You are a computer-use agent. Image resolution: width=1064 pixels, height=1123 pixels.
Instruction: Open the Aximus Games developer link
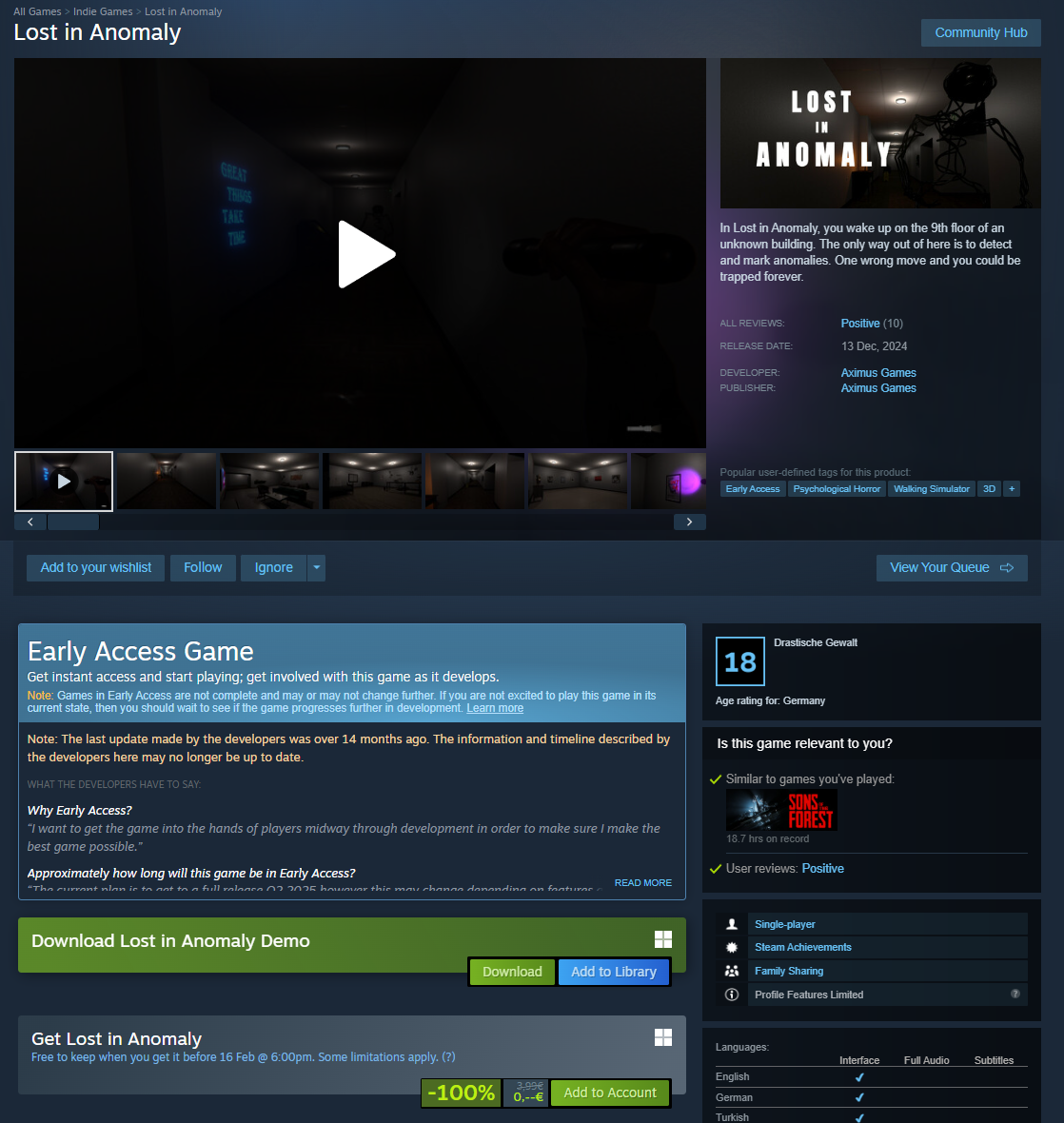(x=877, y=373)
